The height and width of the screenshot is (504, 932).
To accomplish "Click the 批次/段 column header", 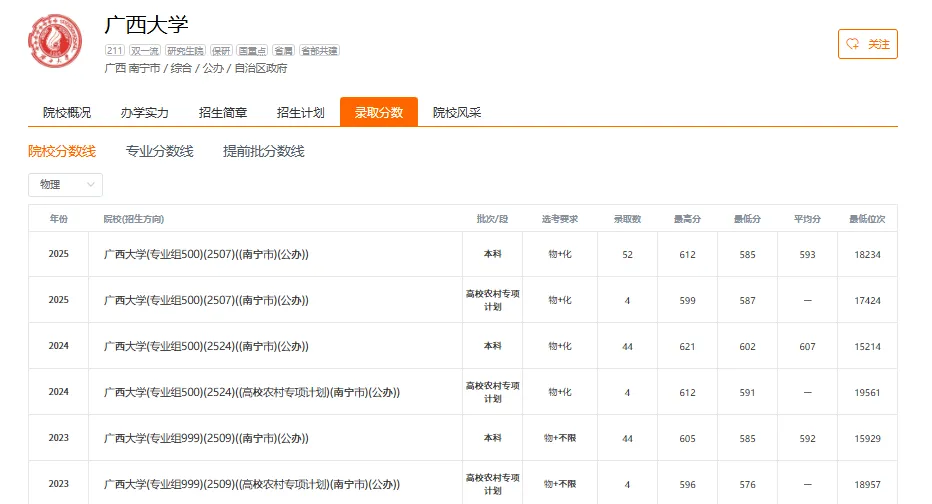I will pos(492,219).
